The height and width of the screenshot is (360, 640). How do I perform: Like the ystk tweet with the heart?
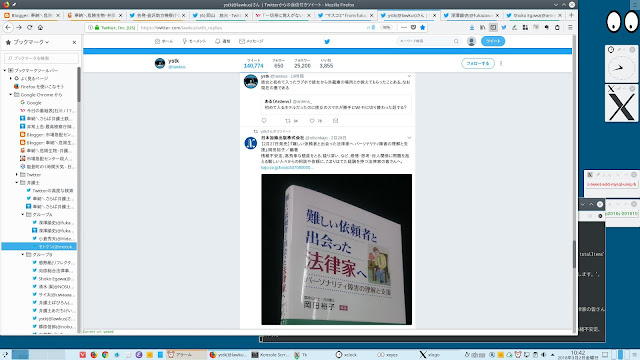pyautogui.click(x=312, y=120)
